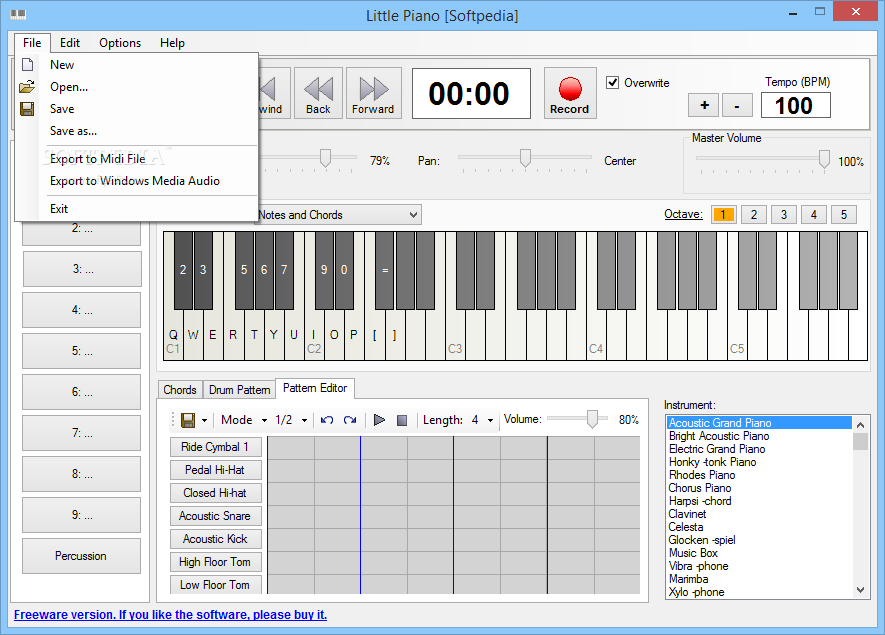The image size is (885, 635).
Task: Choose Export to Windows Media Audio
Action: click(x=135, y=181)
